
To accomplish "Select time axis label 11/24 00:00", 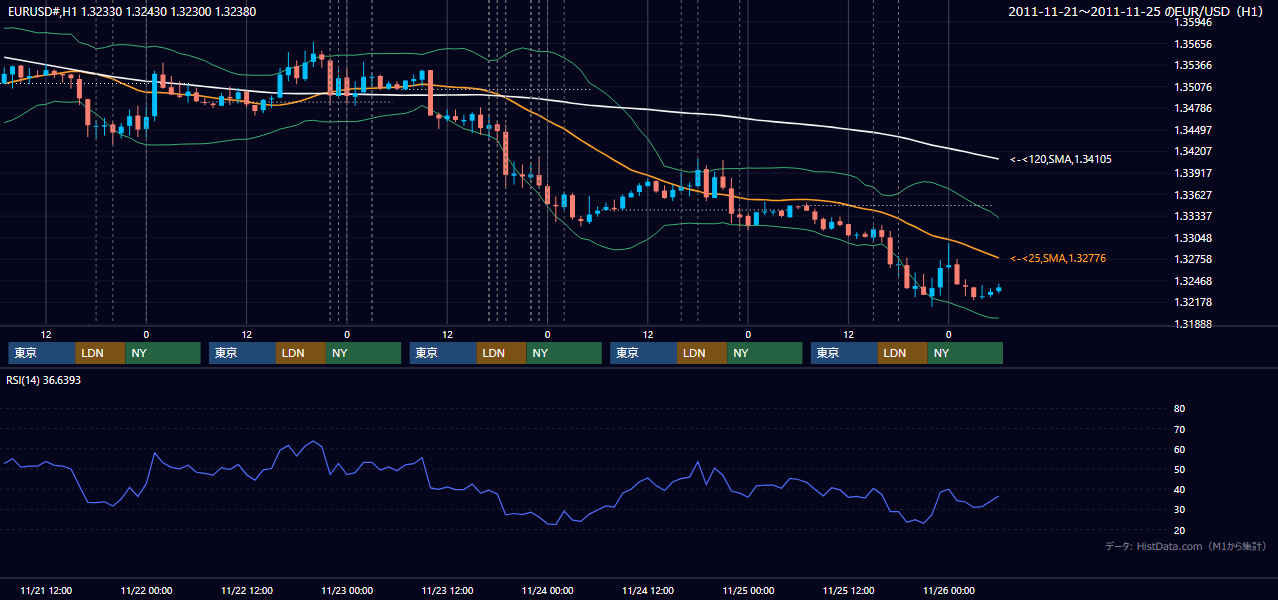I will click(548, 590).
